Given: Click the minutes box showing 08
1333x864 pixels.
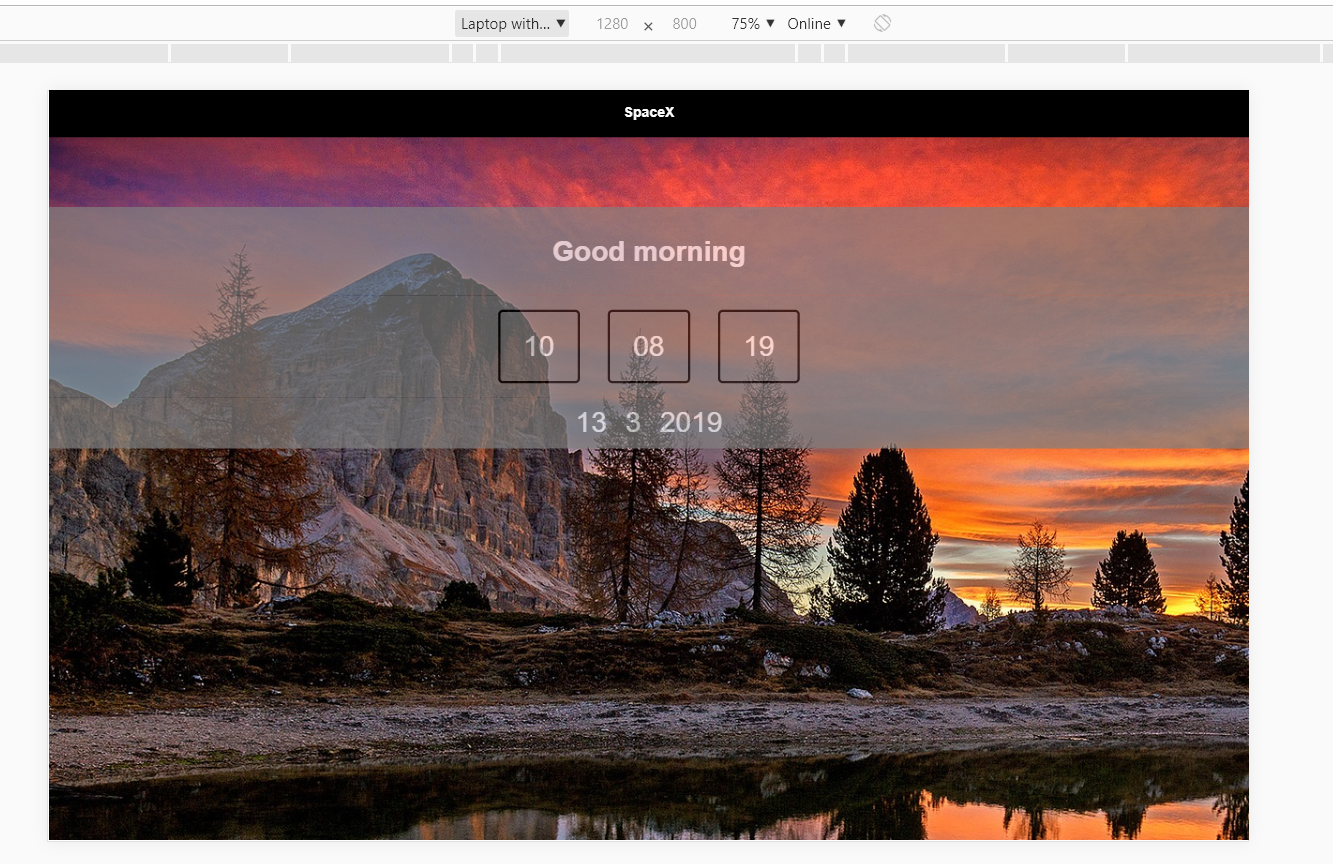Looking at the screenshot, I should tap(649, 346).
